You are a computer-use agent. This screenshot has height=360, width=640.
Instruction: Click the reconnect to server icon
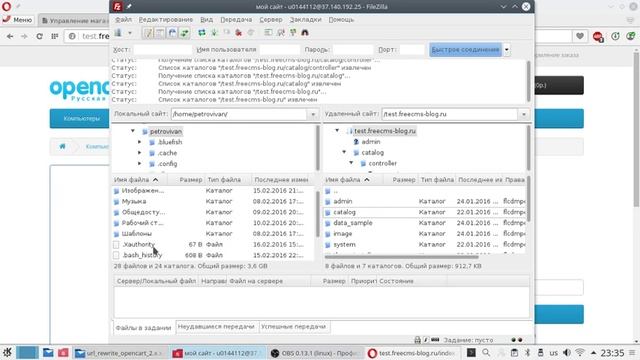point(251,33)
